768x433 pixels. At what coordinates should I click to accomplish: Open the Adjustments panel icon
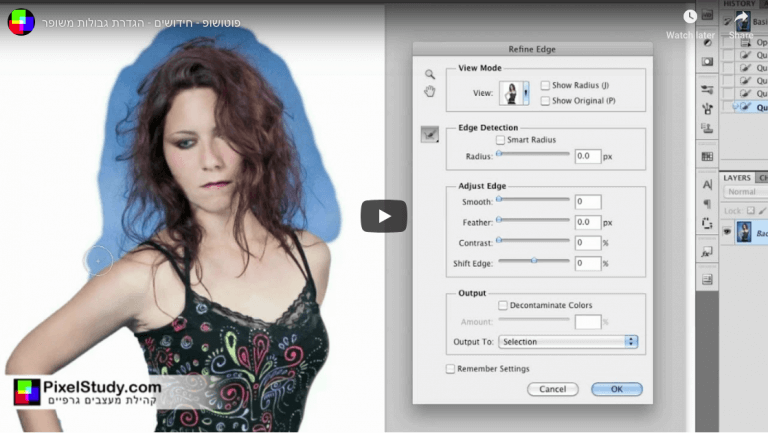(x=707, y=43)
